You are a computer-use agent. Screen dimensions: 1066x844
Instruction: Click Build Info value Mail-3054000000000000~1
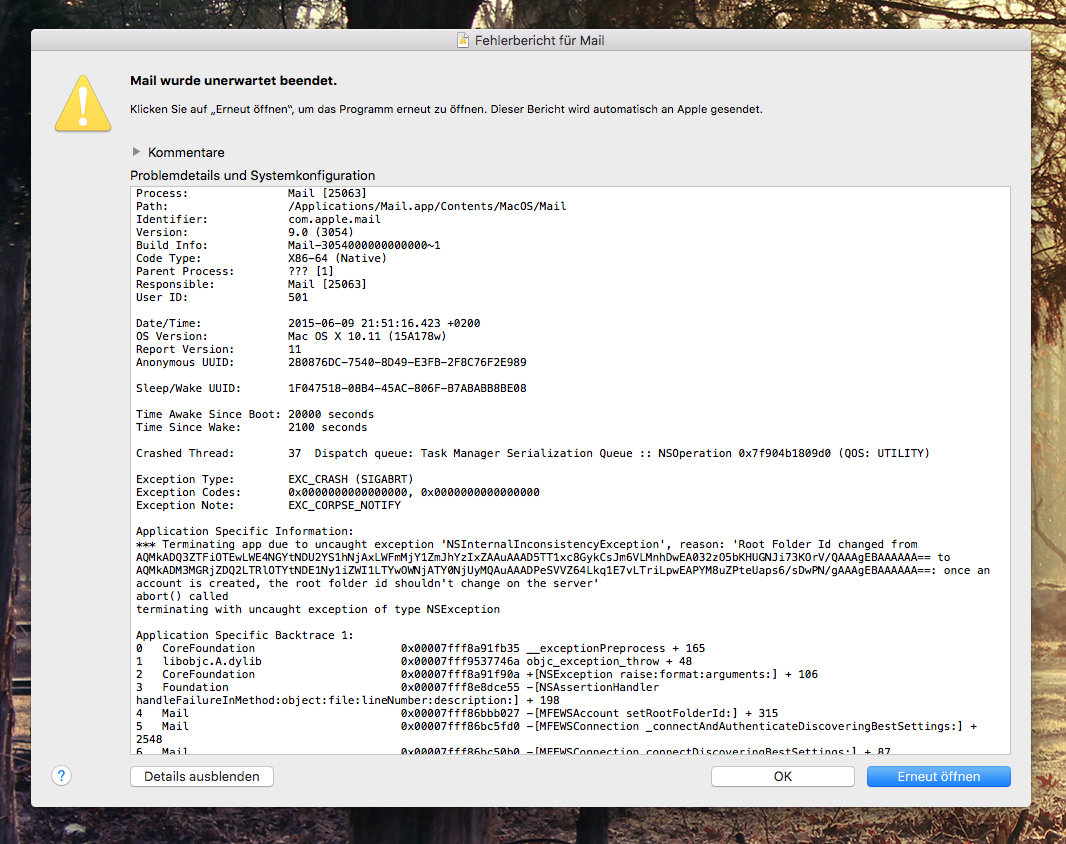[x=364, y=246]
